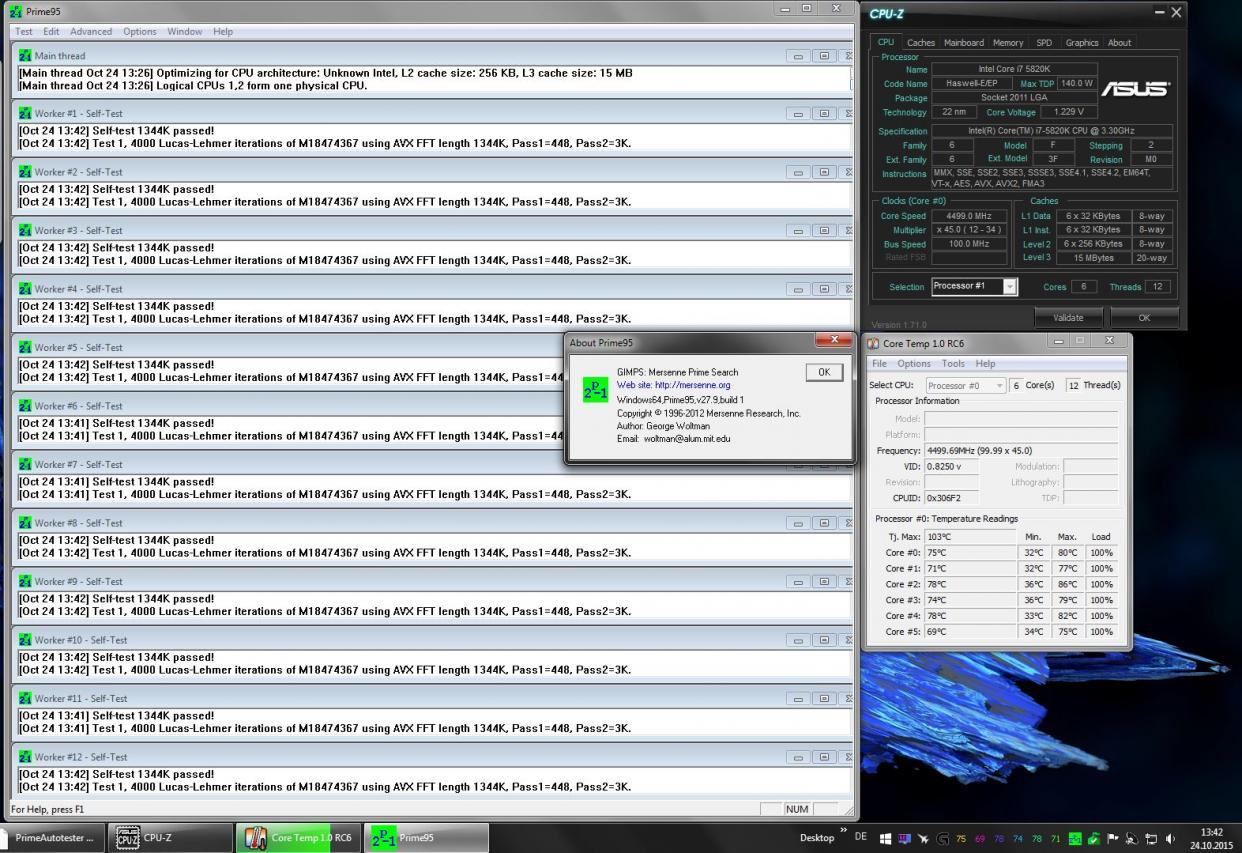Click the Windows logo icon in the tray
Viewport: 1242px width, 853px height.
pyautogui.click(x=886, y=839)
